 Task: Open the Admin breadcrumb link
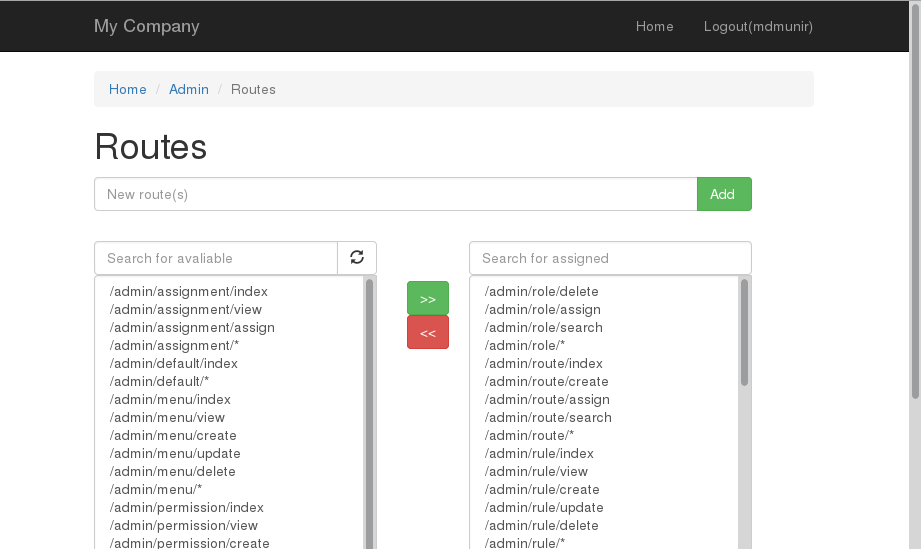pos(189,89)
